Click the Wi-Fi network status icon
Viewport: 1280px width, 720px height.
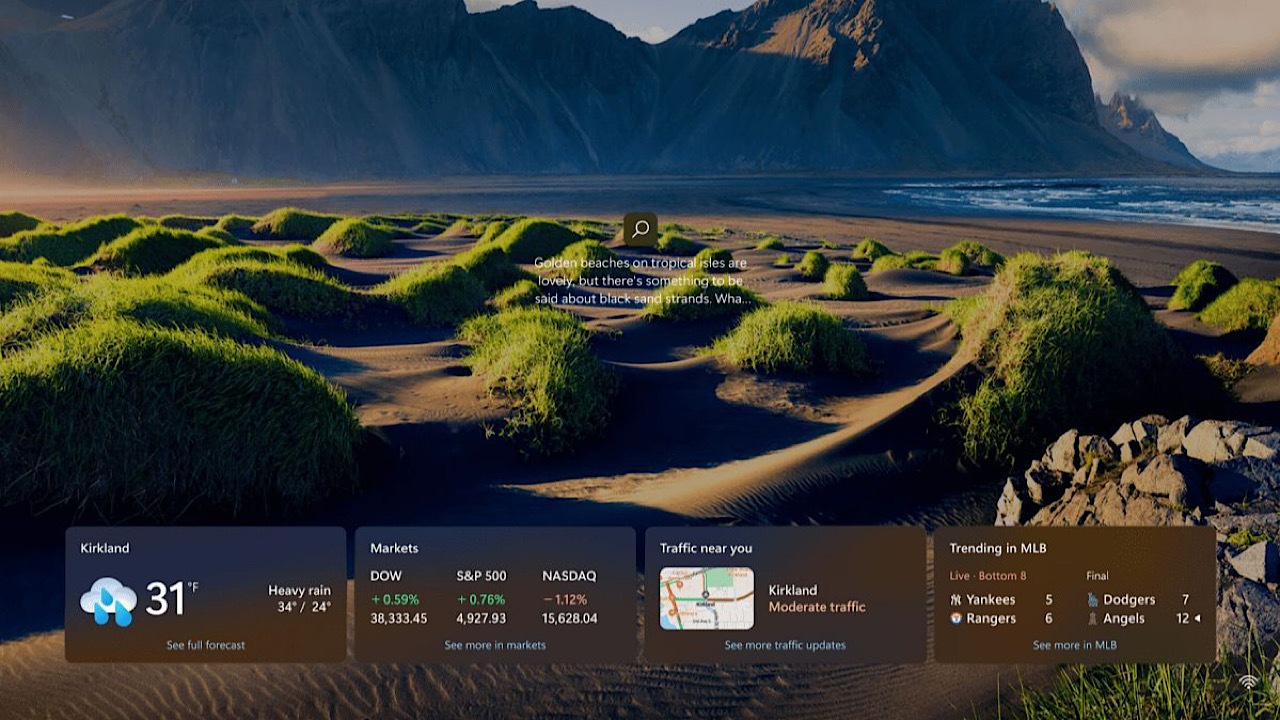tap(1248, 682)
